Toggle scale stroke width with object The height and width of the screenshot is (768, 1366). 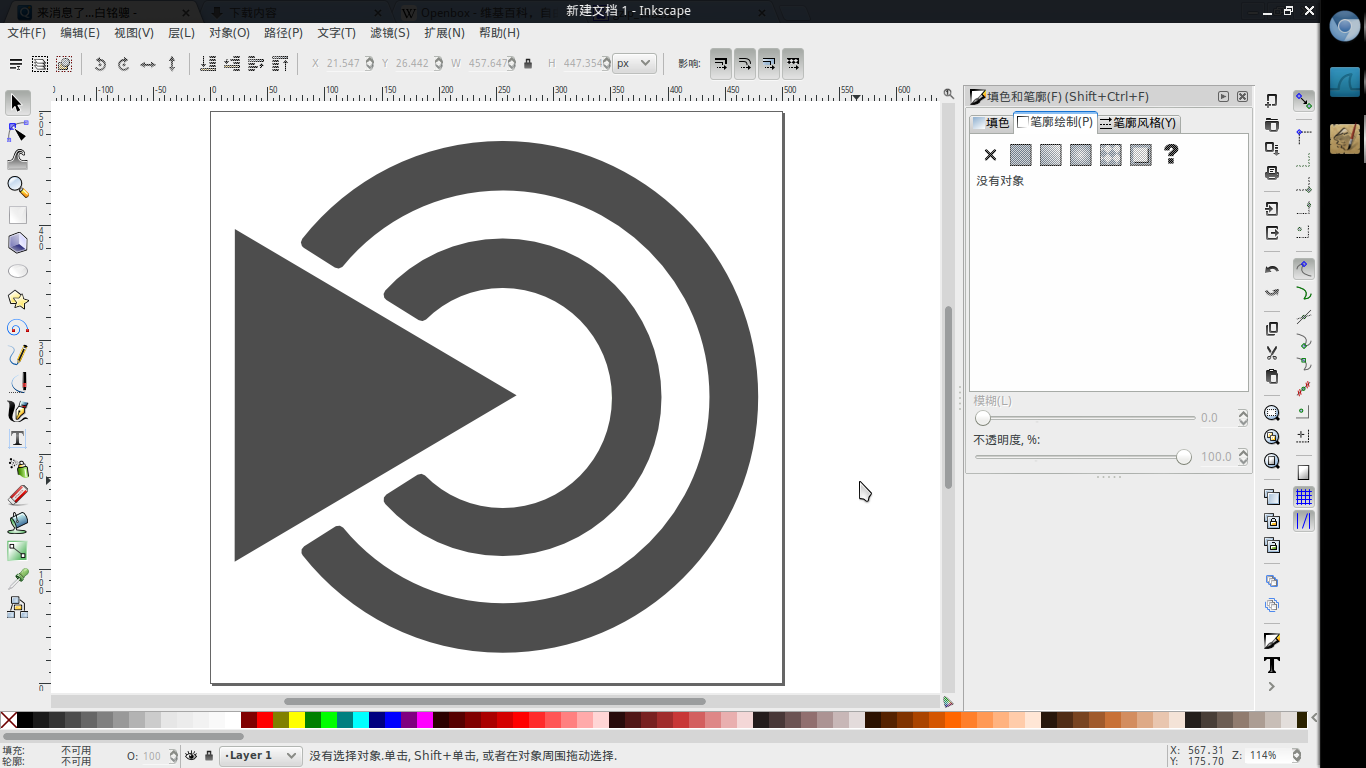click(721, 64)
